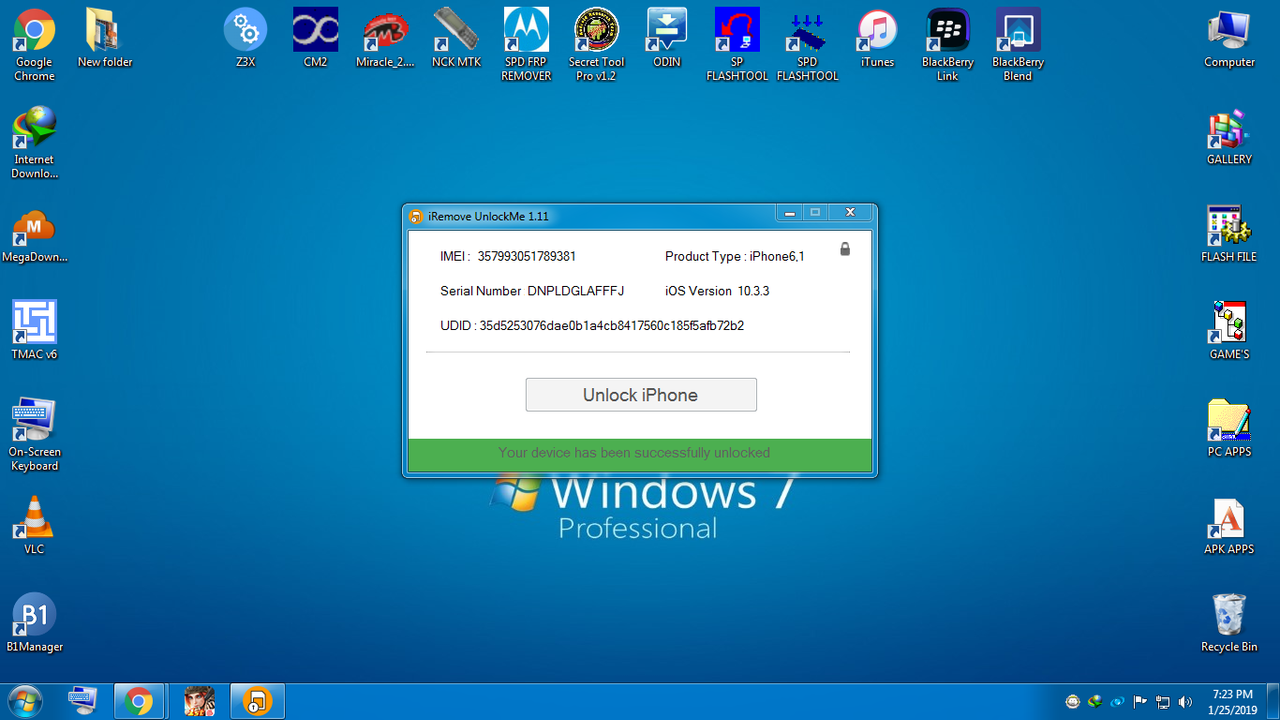Launch the Z3X desktop shortcut
1280x720 pixels.
[245, 38]
